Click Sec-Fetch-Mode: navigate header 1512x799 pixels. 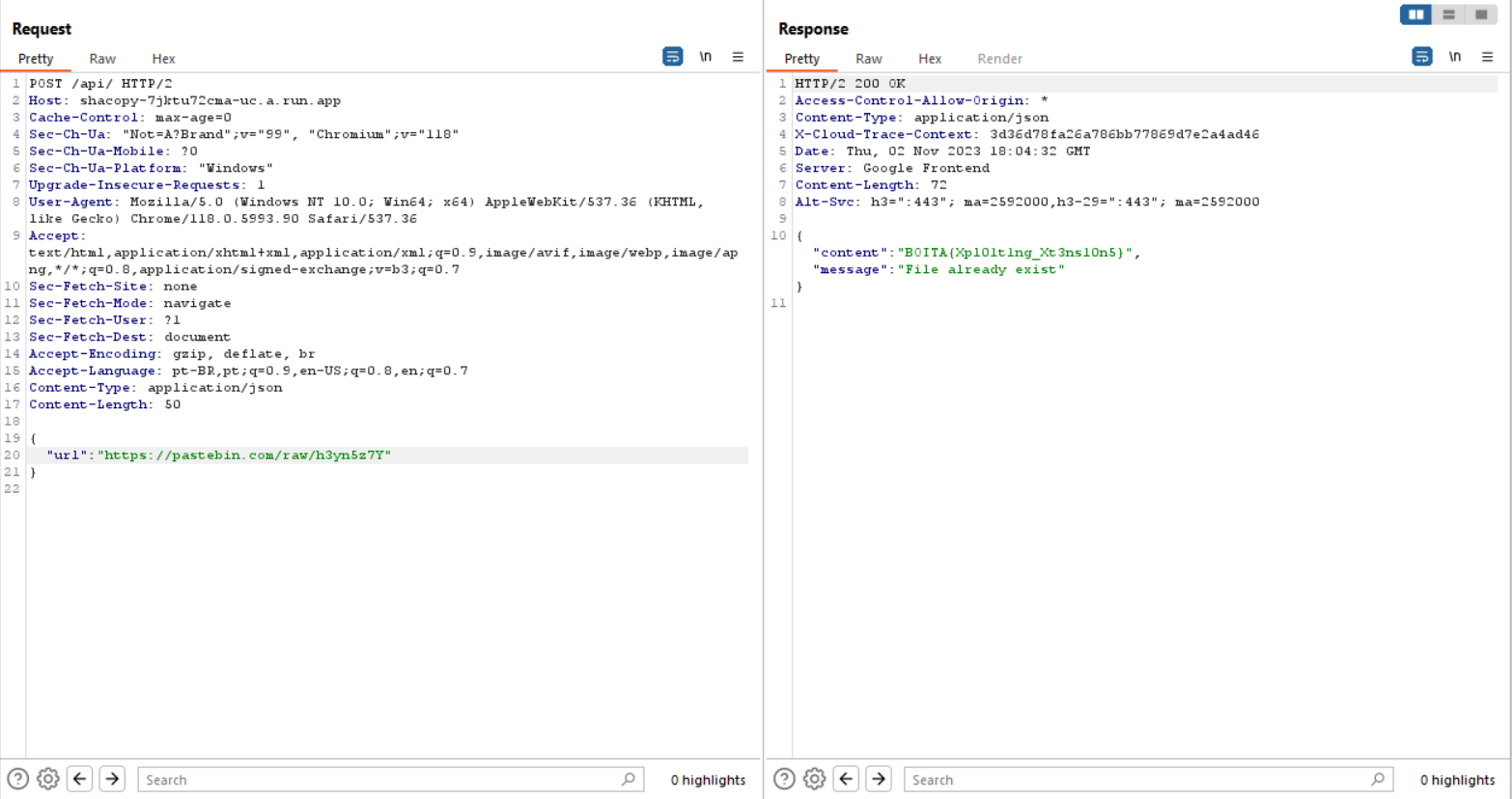[x=129, y=303]
